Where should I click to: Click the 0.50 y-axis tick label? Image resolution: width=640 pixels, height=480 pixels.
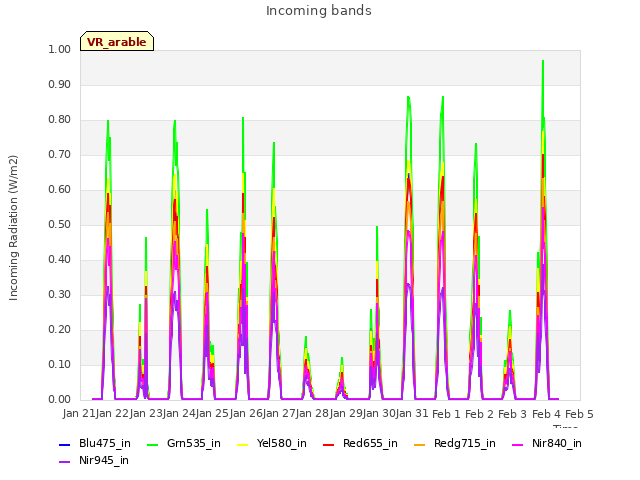pos(60,224)
